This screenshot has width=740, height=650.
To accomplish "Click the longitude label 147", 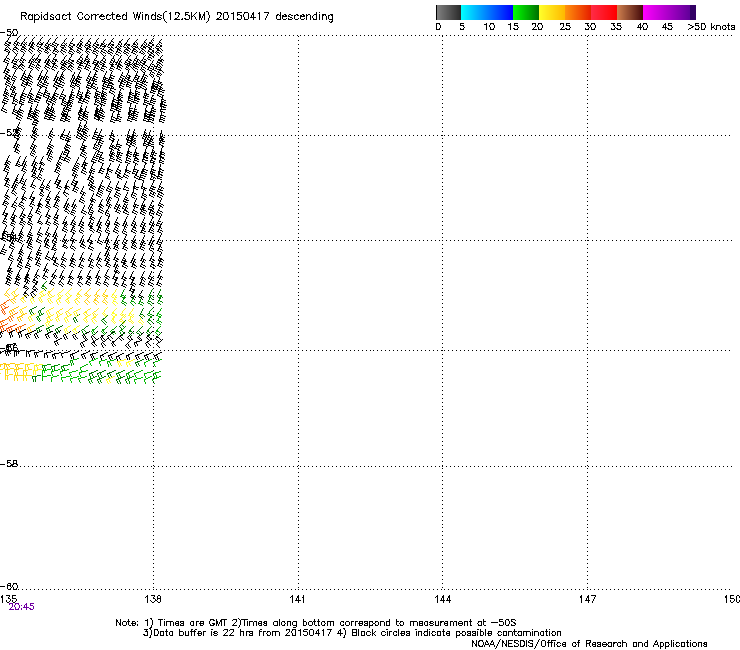I will 587,599.
